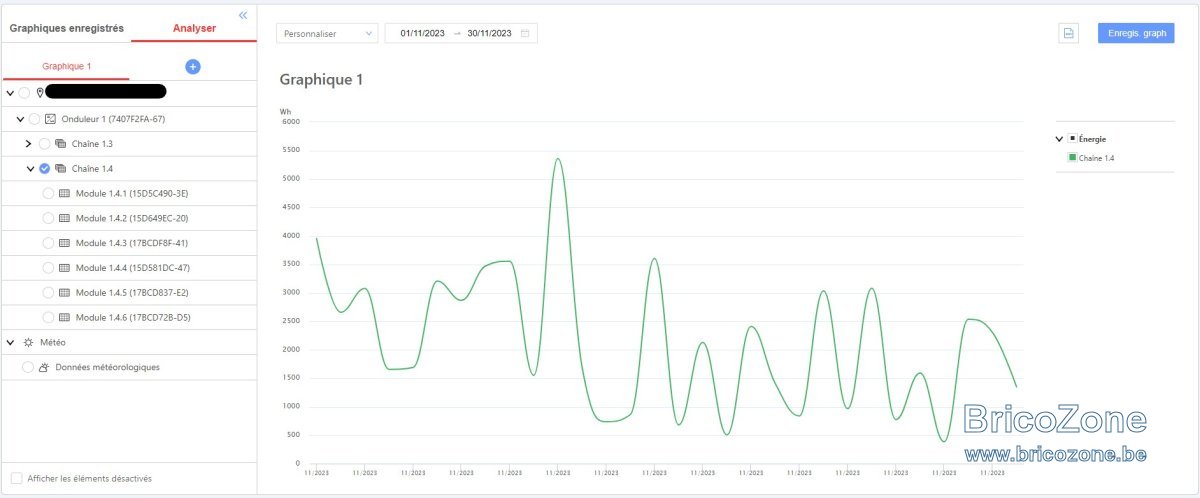Collapse the sidebar with double chevron icon
This screenshot has height=498, width=1200.
(243, 15)
